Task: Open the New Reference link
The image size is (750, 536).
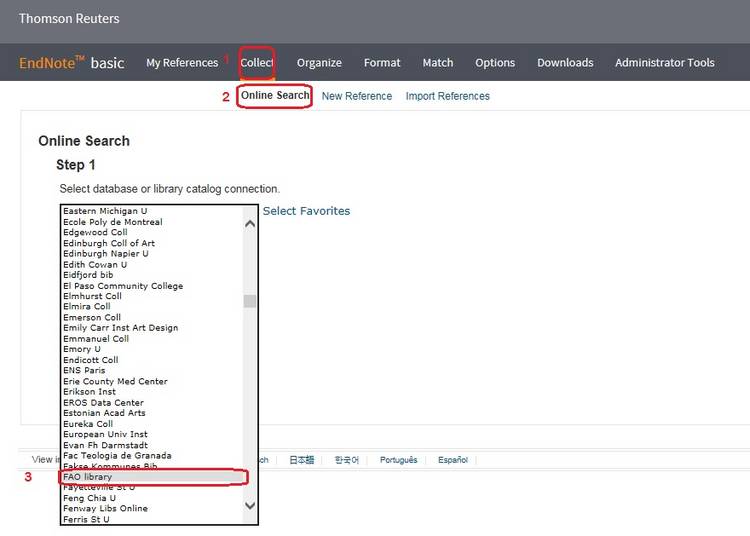Action: click(357, 96)
